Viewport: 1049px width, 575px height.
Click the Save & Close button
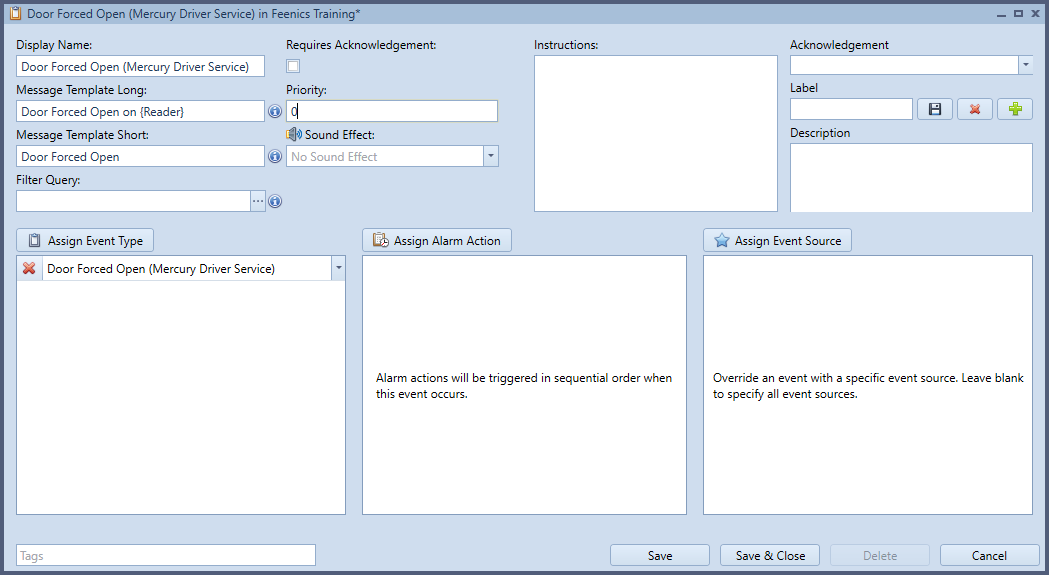[x=770, y=556]
